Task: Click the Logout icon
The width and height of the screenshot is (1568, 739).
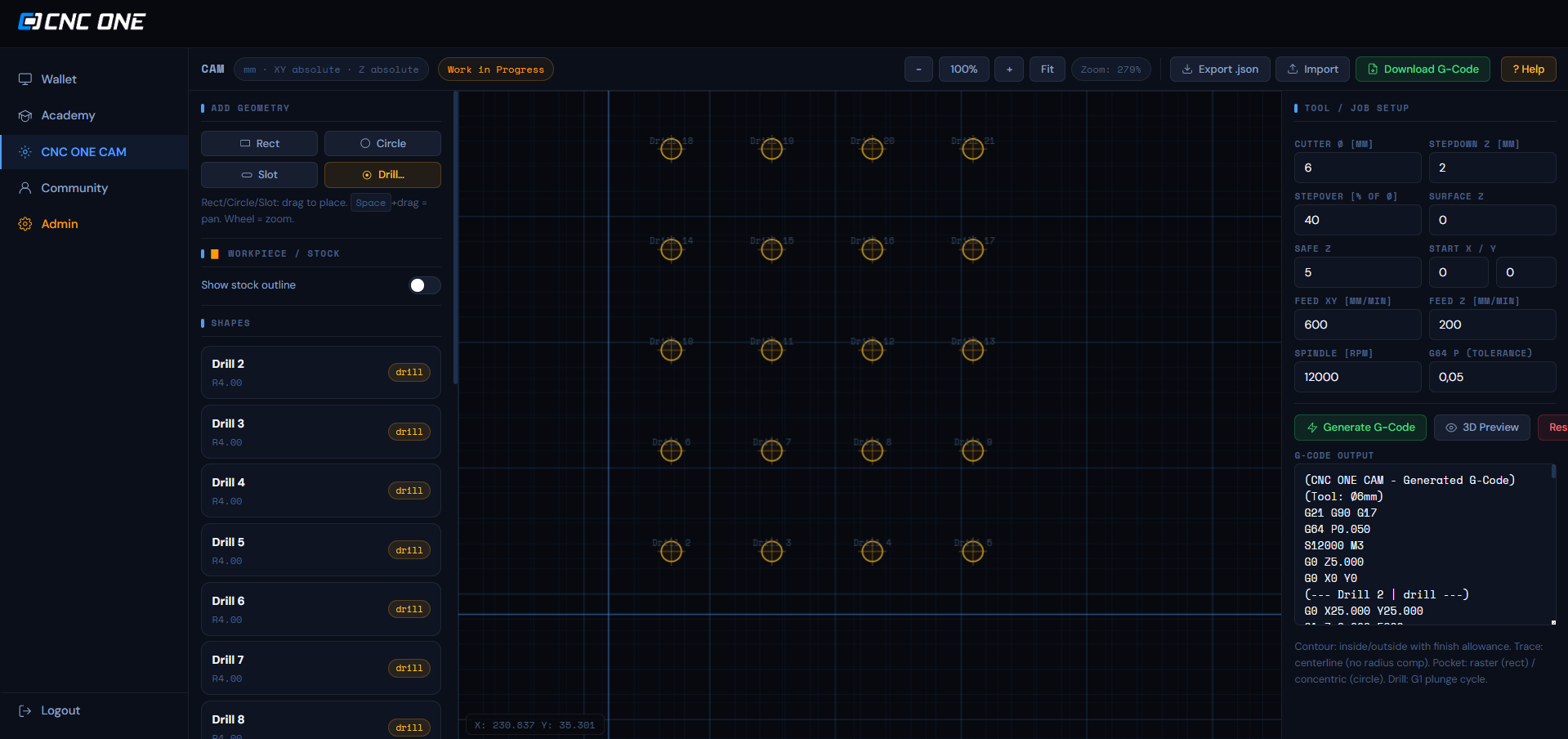Action: point(25,710)
